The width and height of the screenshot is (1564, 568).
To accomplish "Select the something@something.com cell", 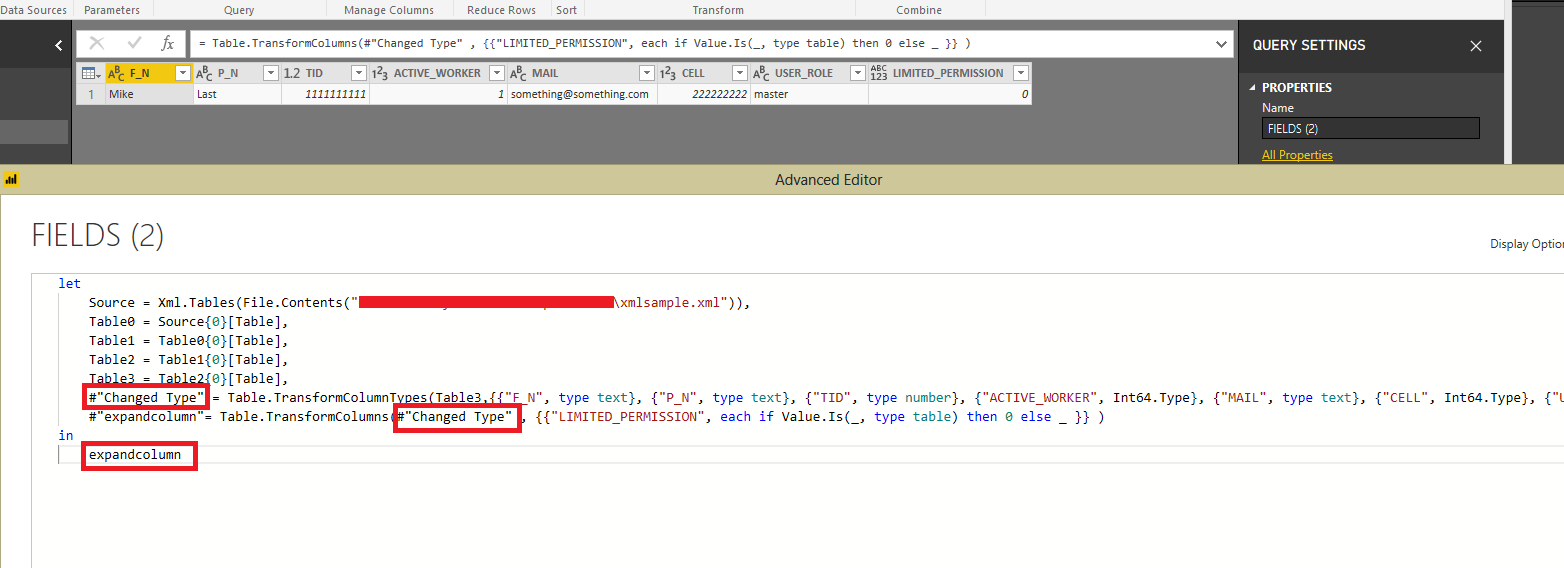I will click(x=581, y=94).
